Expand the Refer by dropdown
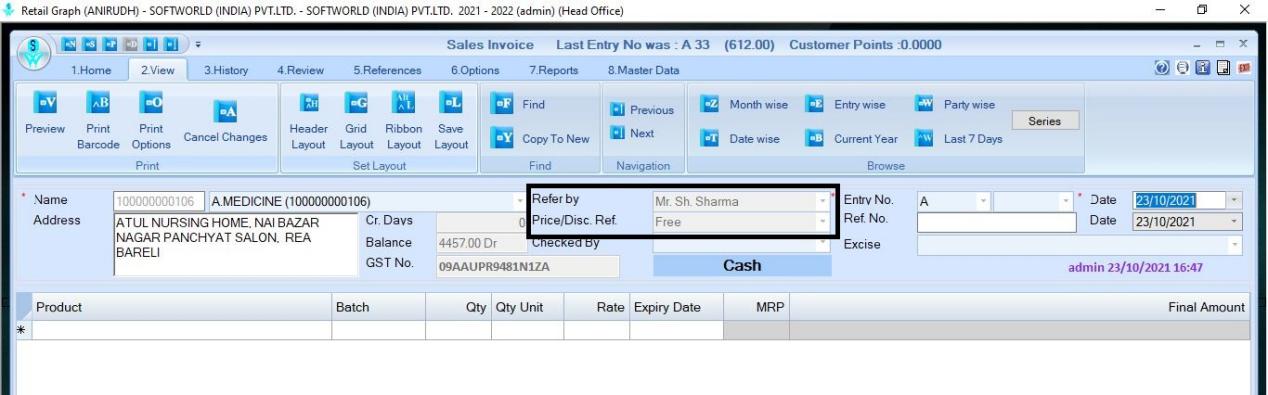The height and width of the screenshot is (395, 1268). (824, 202)
